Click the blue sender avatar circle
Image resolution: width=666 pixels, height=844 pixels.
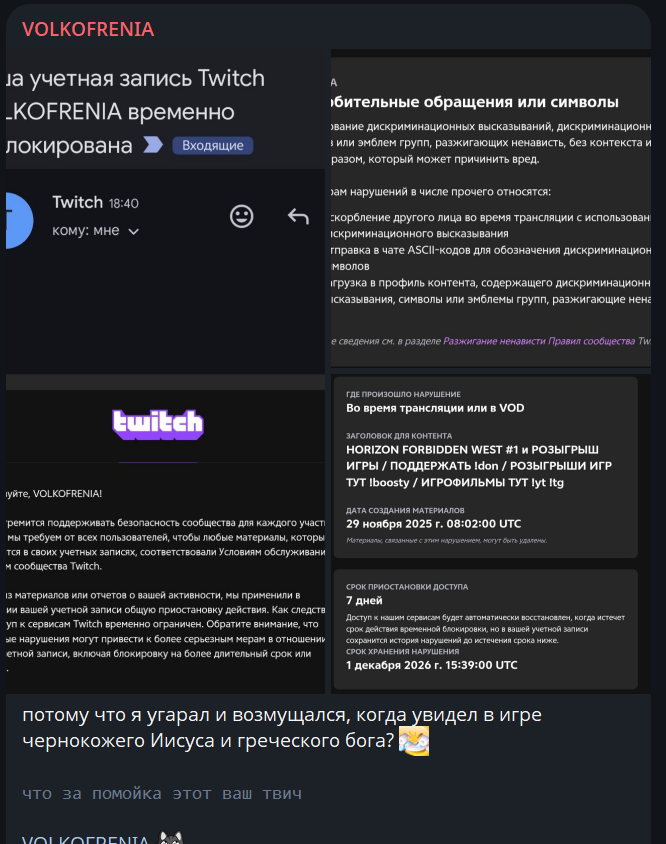coord(19,220)
